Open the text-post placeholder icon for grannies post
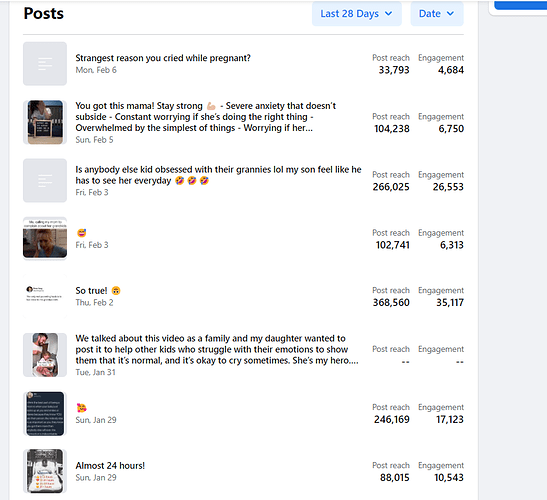This screenshot has height=500, width=547. (x=45, y=180)
